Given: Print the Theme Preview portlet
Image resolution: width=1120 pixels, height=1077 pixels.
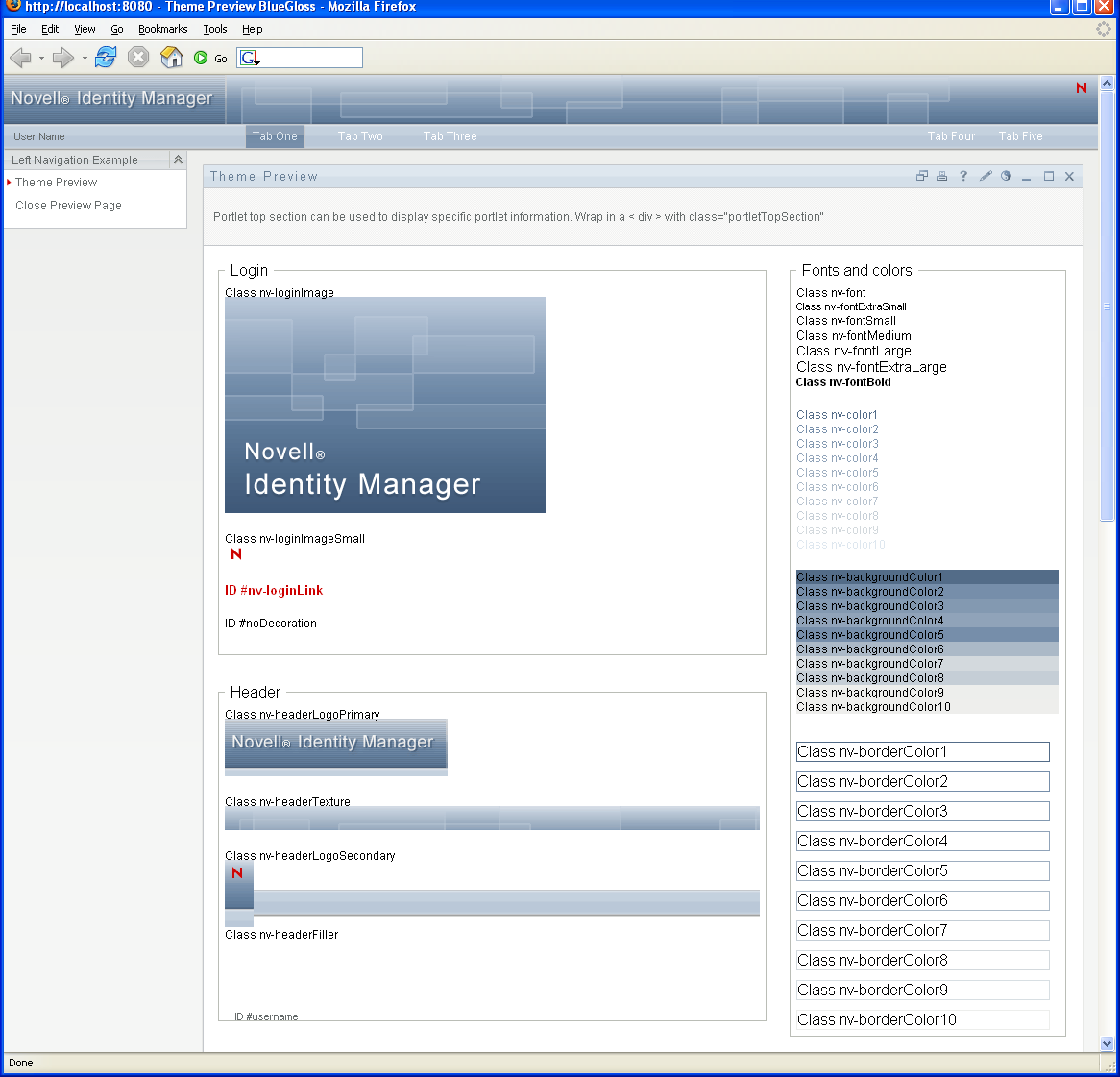Looking at the screenshot, I should point(942,176).
